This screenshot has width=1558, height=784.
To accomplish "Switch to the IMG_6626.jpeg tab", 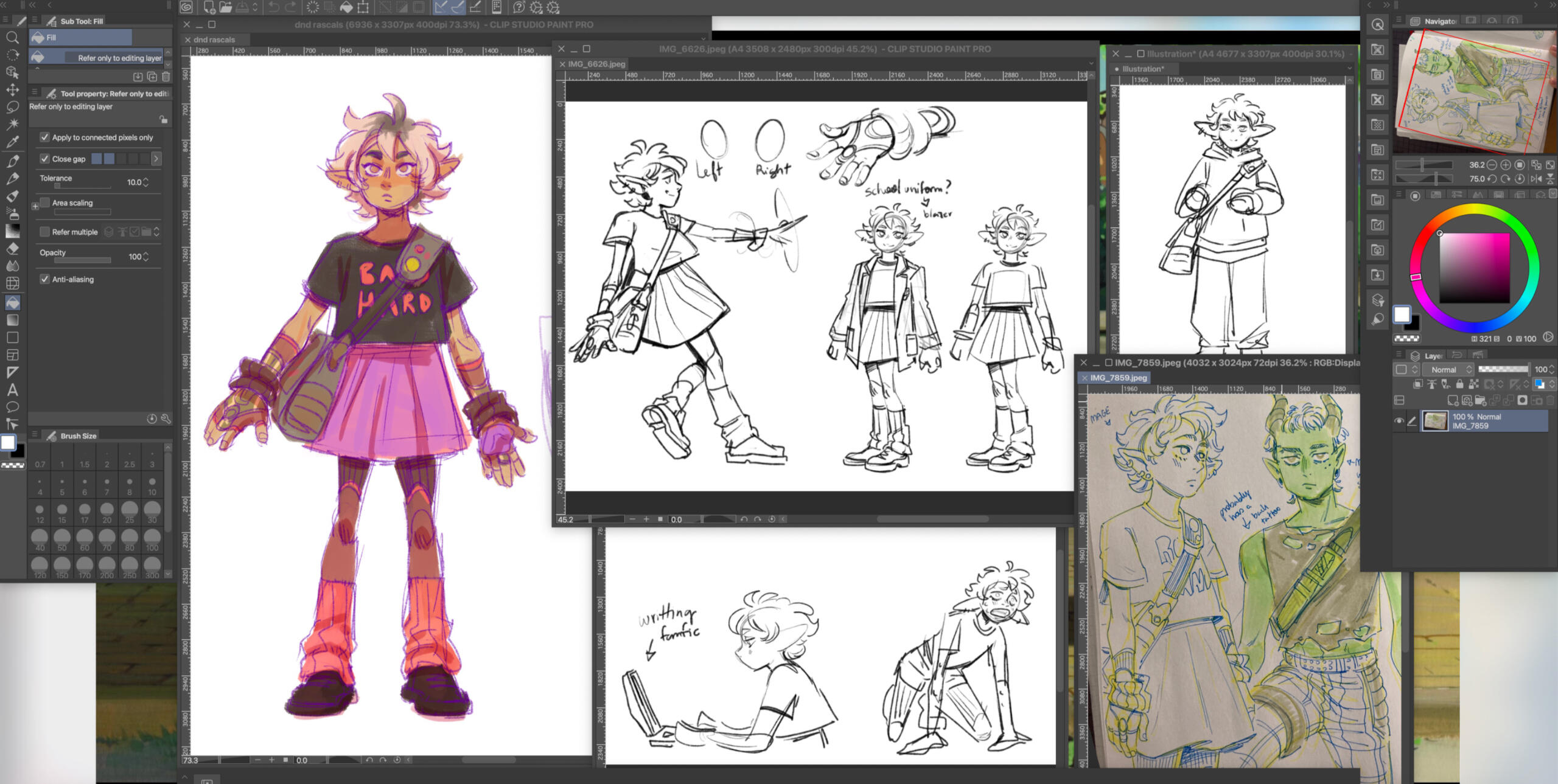I will [x=596, y=64].
